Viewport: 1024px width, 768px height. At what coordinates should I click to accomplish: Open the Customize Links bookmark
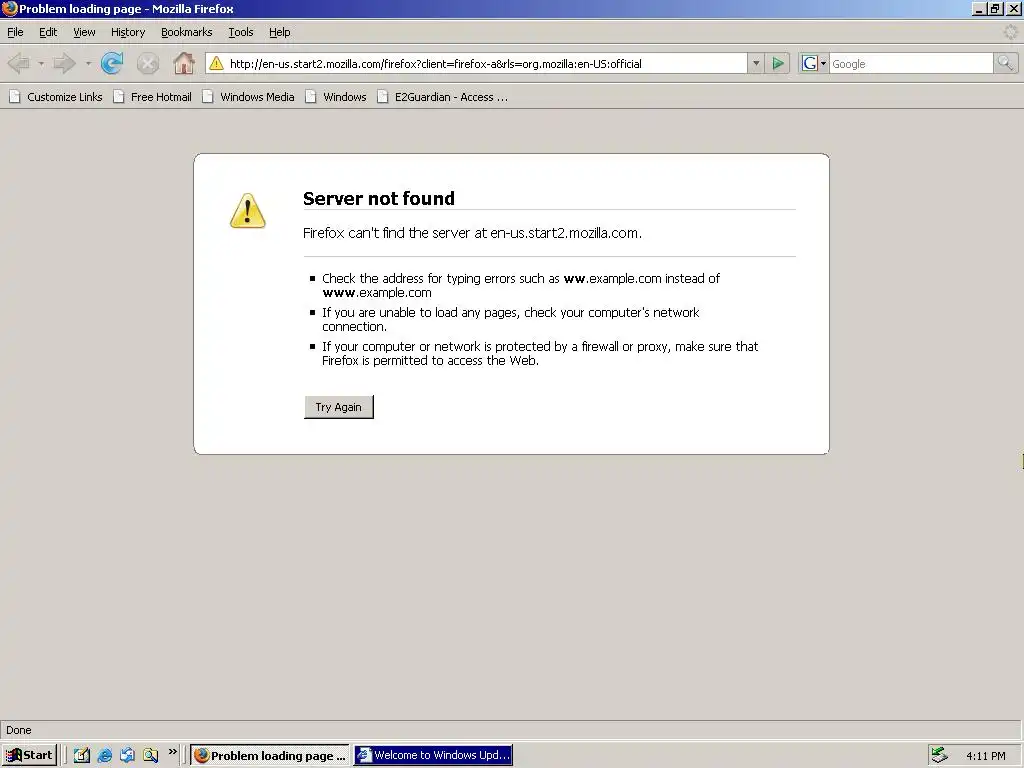coord(56,97)
